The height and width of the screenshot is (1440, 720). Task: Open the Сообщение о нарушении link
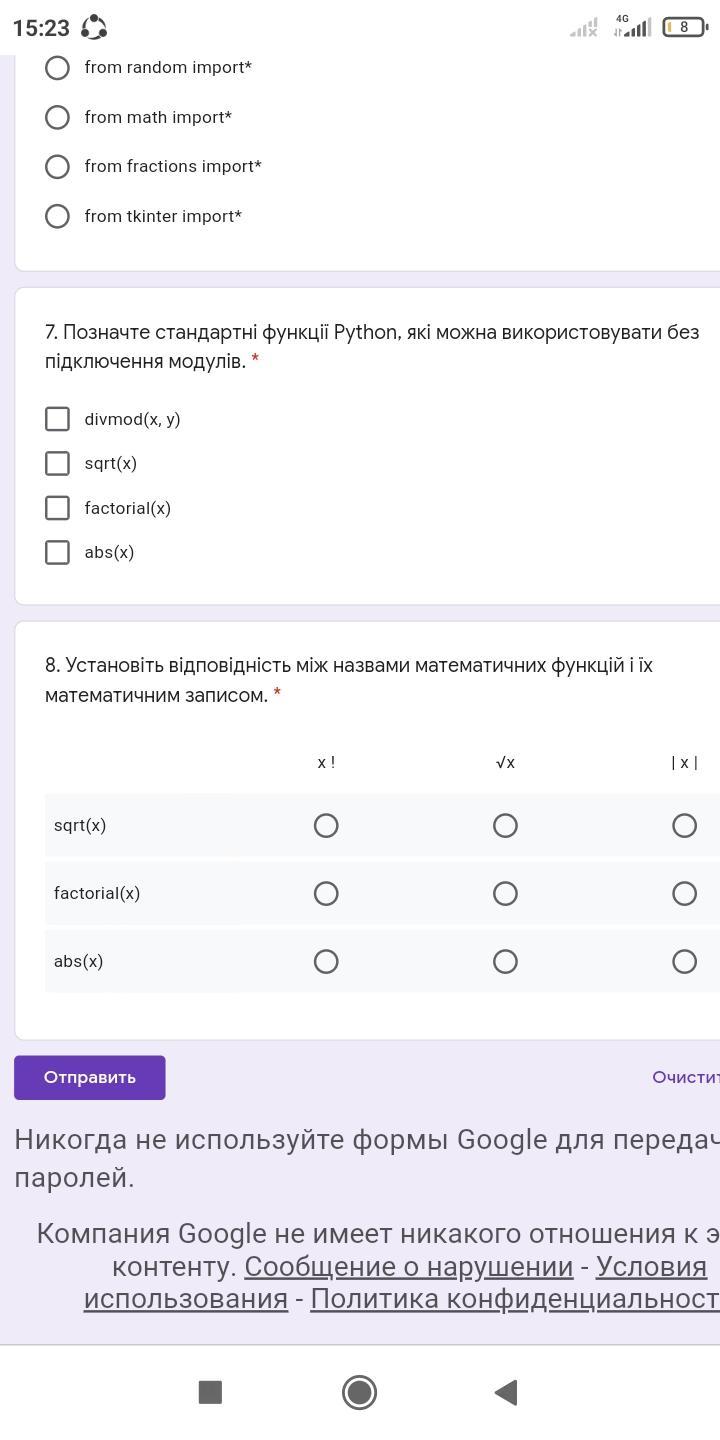pyautogui.click(x=408, y=1266)
